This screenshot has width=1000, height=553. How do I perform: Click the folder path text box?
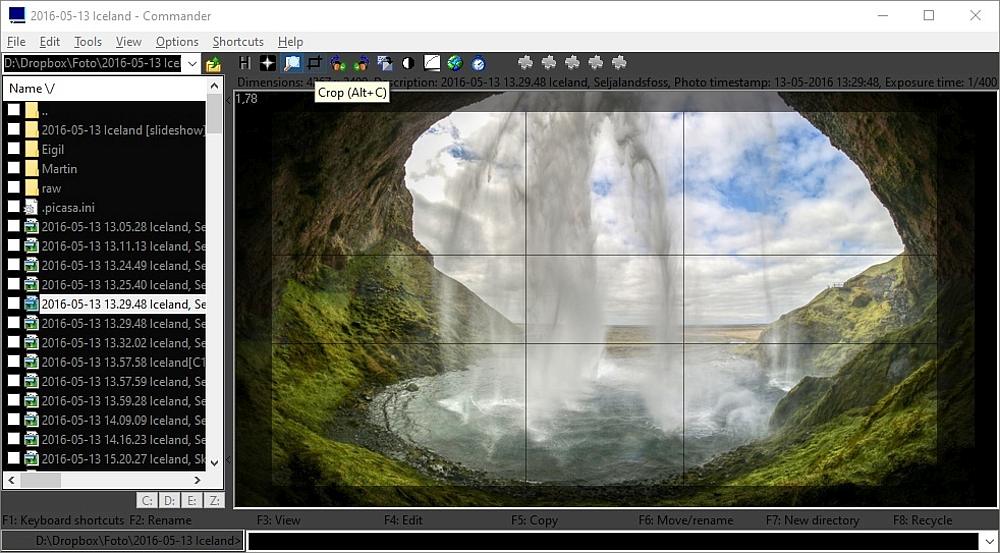point(92,64)
